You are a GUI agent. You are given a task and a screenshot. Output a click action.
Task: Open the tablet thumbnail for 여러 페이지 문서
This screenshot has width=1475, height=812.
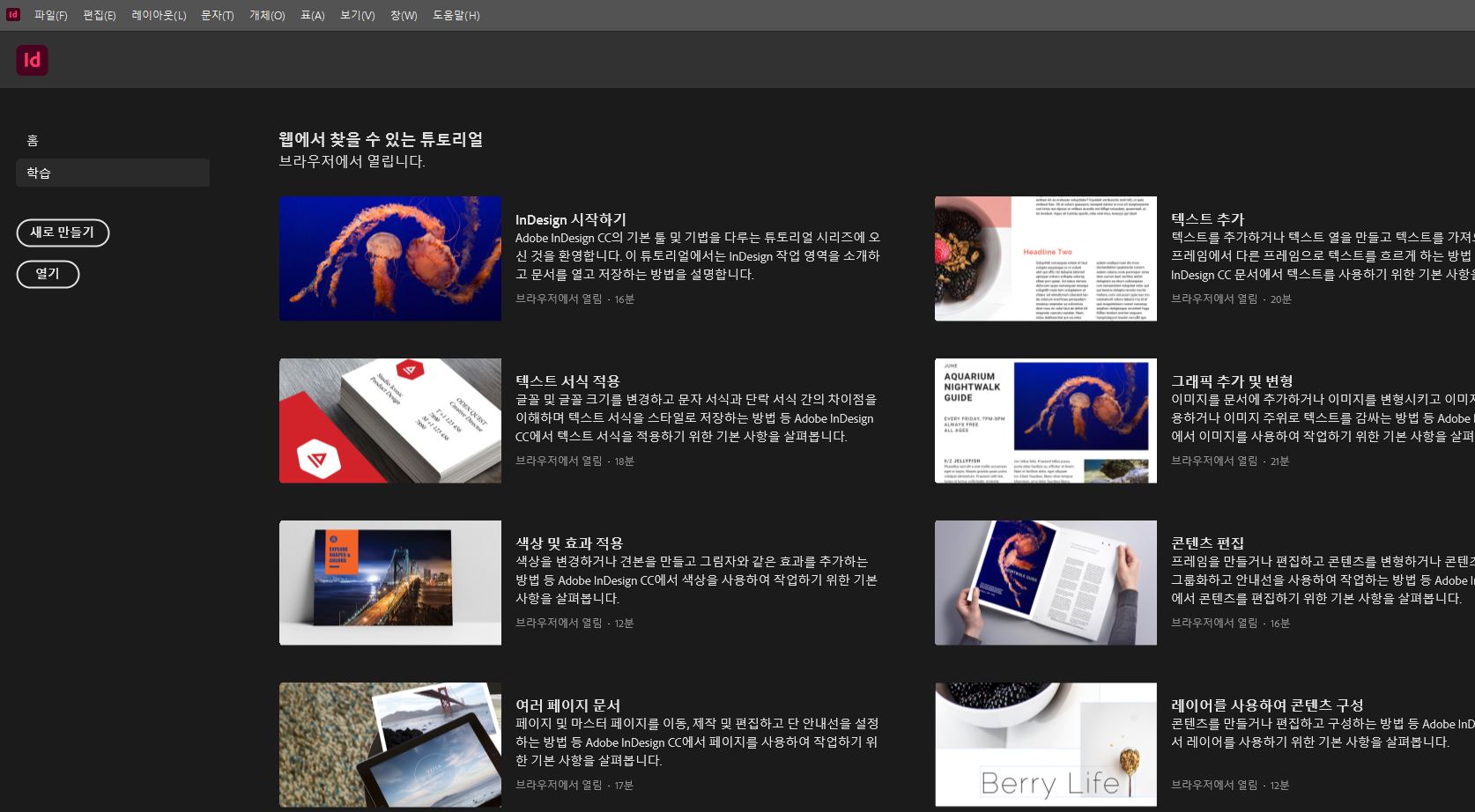point(390,744)
